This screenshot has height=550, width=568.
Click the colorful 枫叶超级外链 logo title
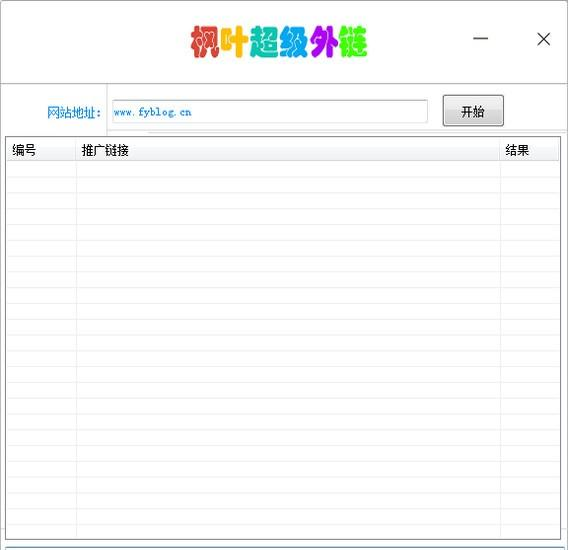[279, 42]
